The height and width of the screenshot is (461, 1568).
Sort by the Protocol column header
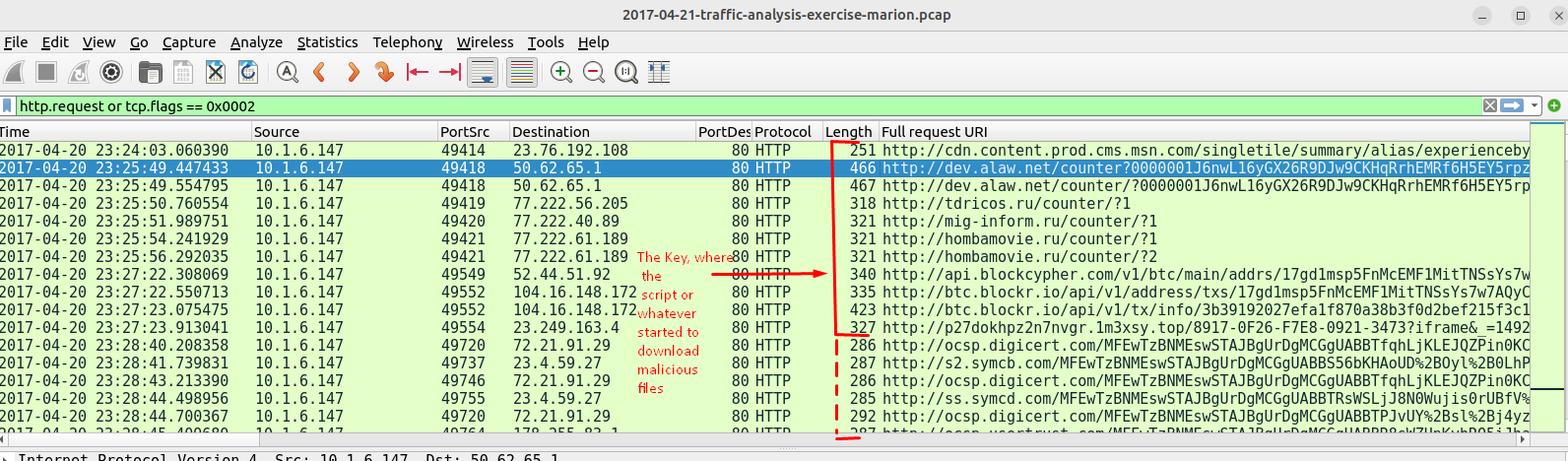pyautogui.click(x=787, y=132)
